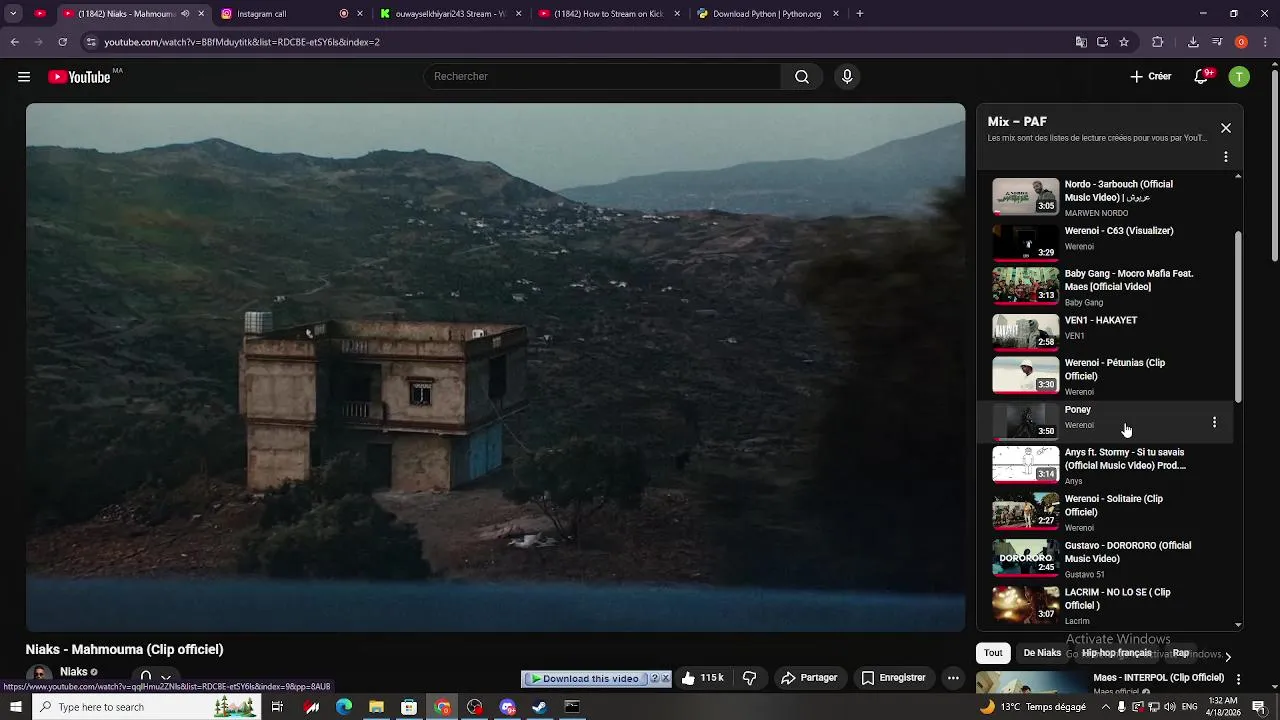Open the YouTube hamburger guide menu
Image resolution: width=1280 pixels, height=720 pixels.
coord(24,77)
